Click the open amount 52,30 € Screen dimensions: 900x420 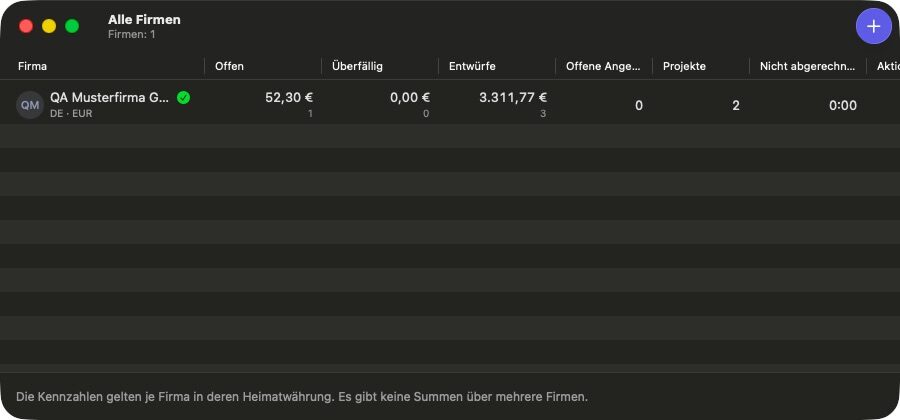289,98
